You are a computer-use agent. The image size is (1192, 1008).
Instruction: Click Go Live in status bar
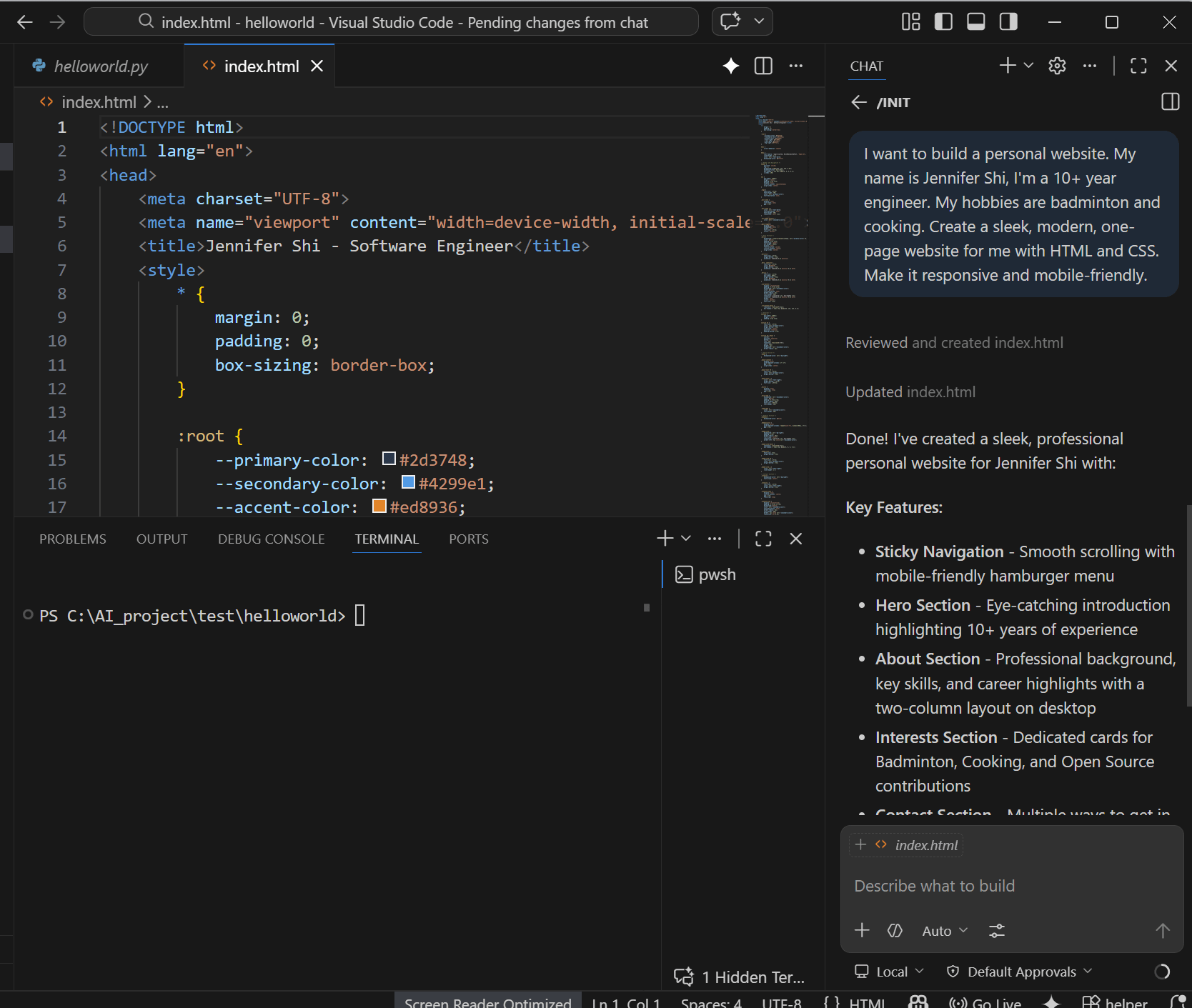tap(985, 1002)
